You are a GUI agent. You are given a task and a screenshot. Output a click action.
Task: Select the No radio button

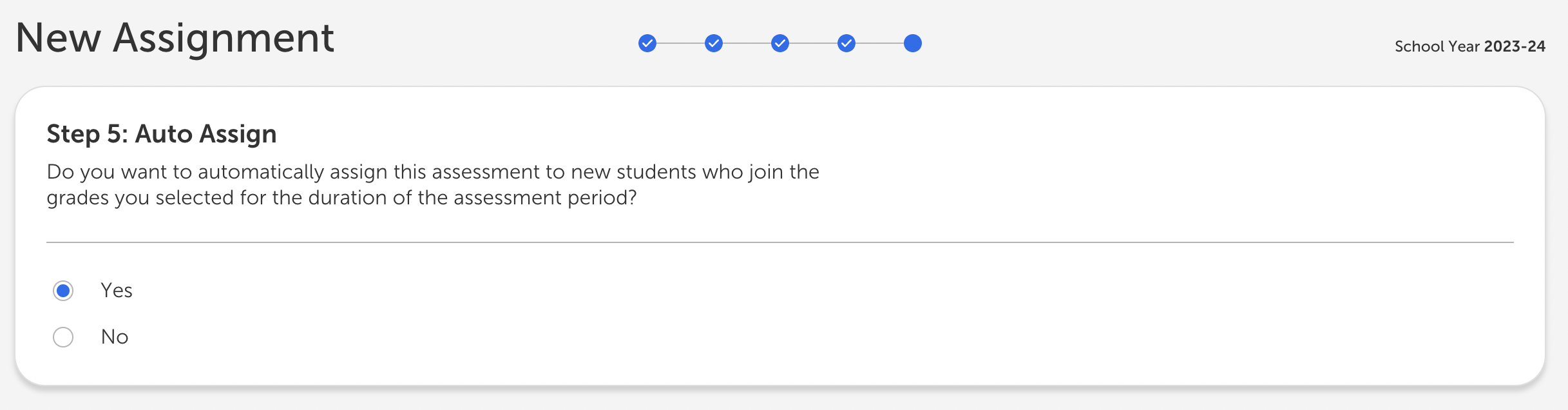pyautogui.click(x=63, y=337)
